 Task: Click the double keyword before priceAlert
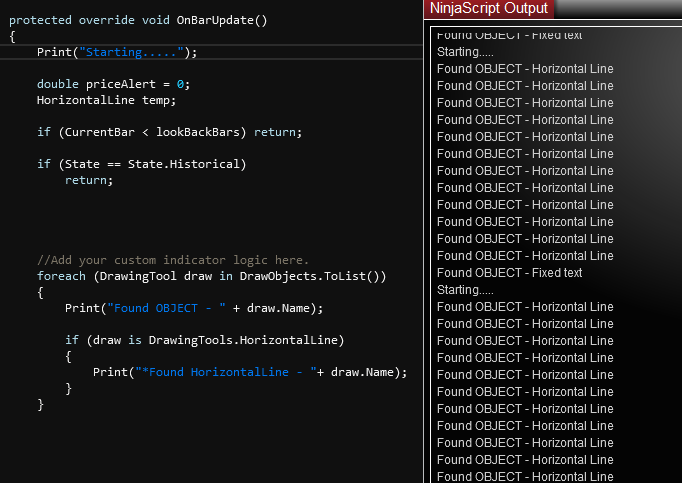coord(58,84)
